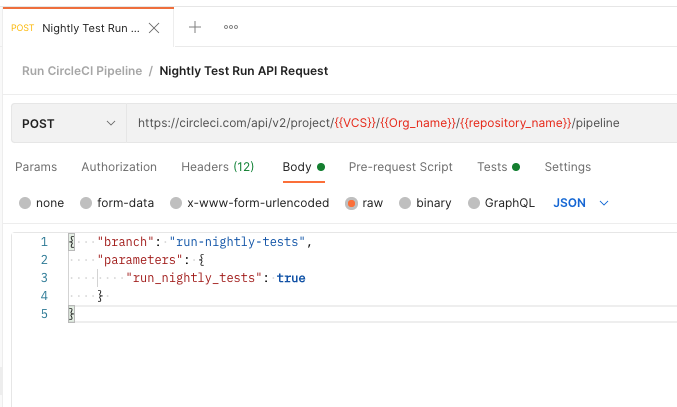677x407 pixels.
Task: Click line number 2 in editor gutter
Action: pyautogui.click(x=44, y=260)
